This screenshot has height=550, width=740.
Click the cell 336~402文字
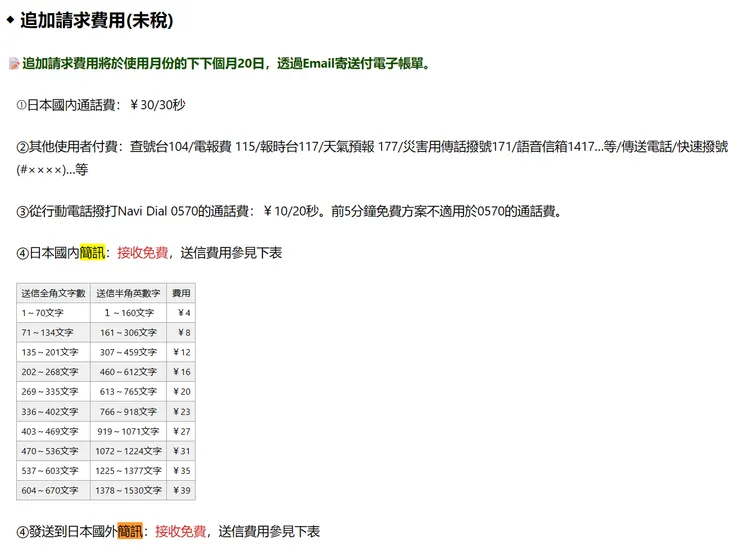[x=53, y=412]
